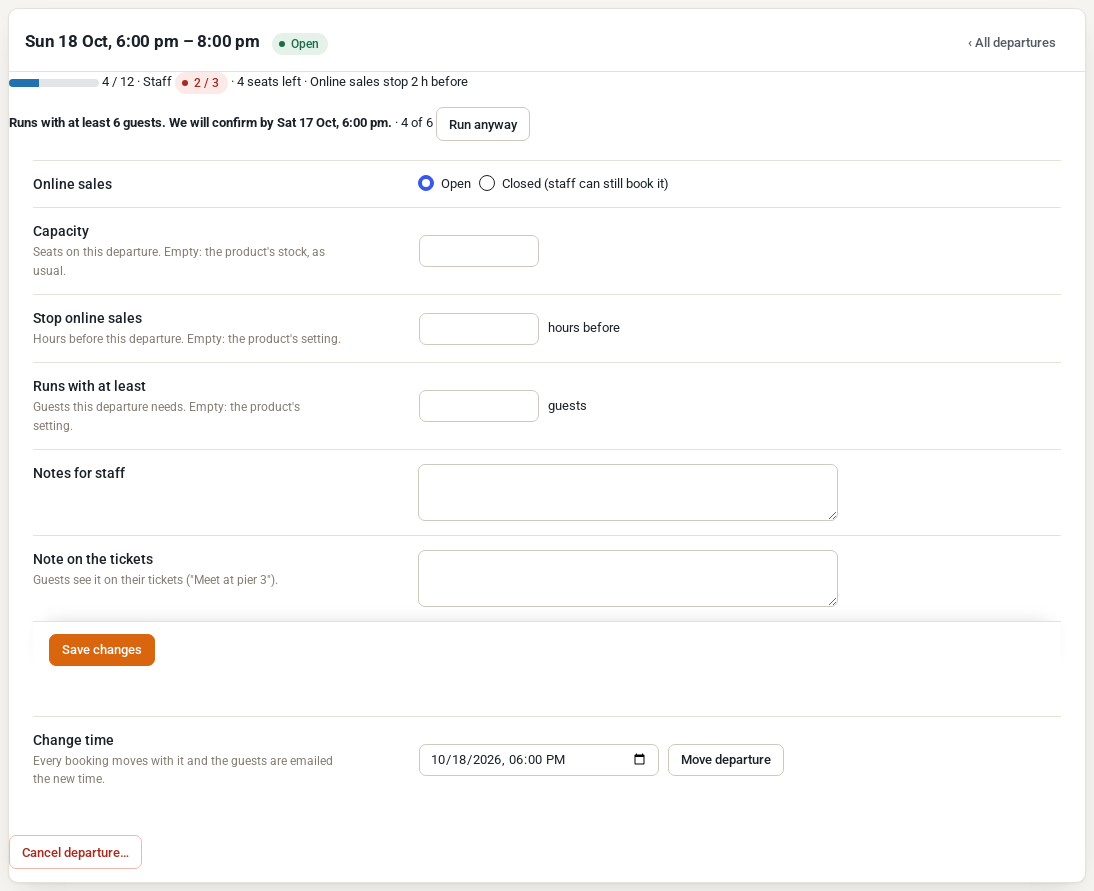
Task: Click the Capacity row label
Action: (x=61, y=231)
